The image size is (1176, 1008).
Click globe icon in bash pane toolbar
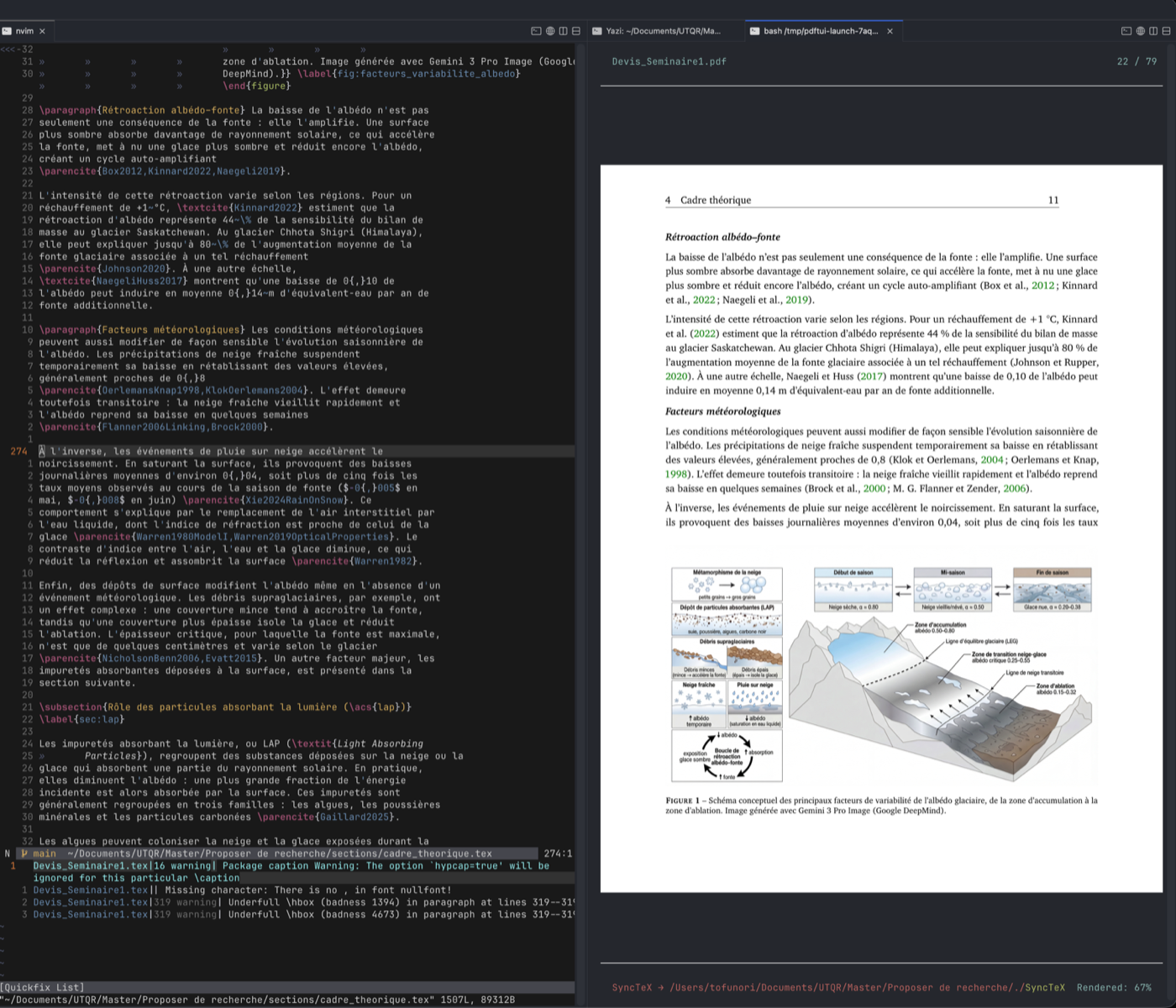click(1141, 31)
